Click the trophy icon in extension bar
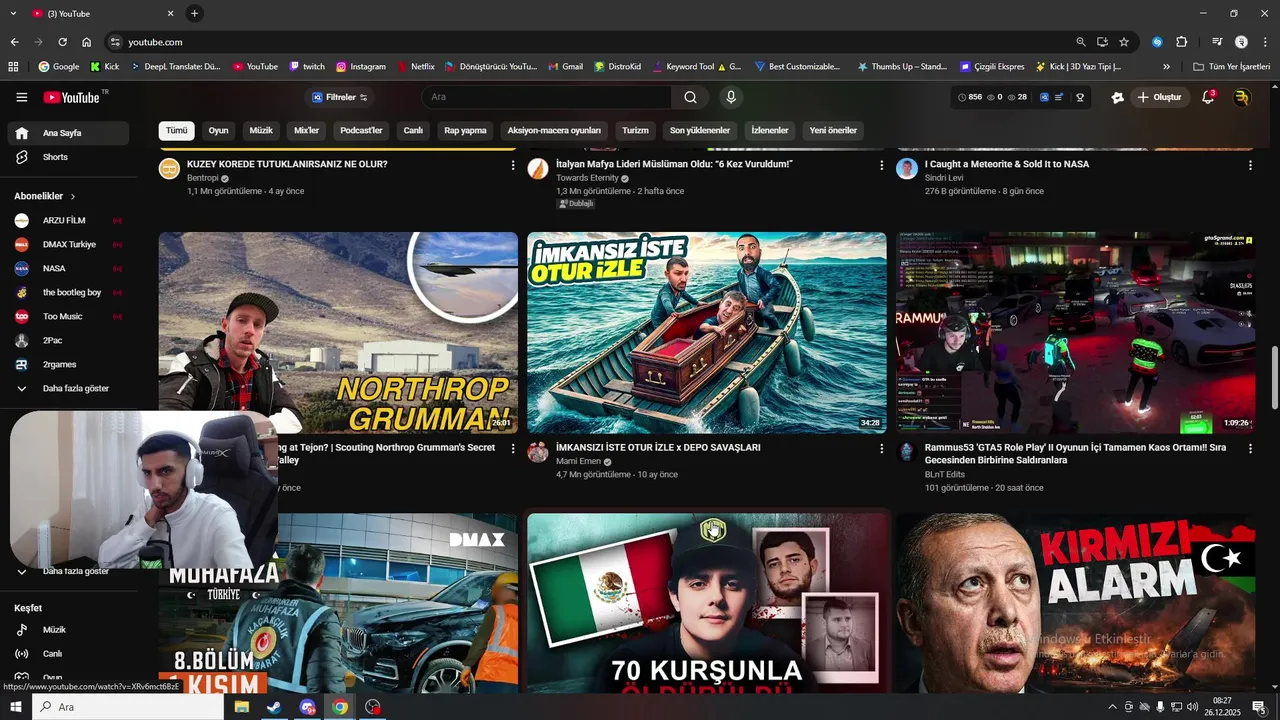1280x720 pixels. (x=1080, y=97)
